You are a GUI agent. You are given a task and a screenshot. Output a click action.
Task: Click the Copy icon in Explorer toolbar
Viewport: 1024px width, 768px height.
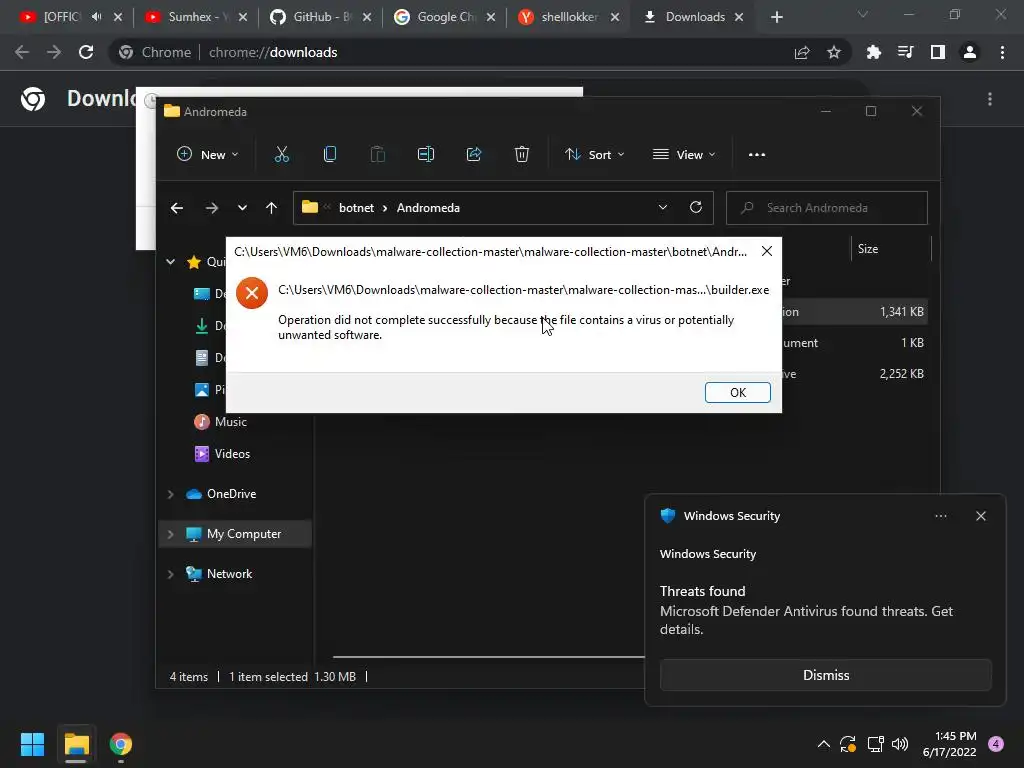coord(330,154)
